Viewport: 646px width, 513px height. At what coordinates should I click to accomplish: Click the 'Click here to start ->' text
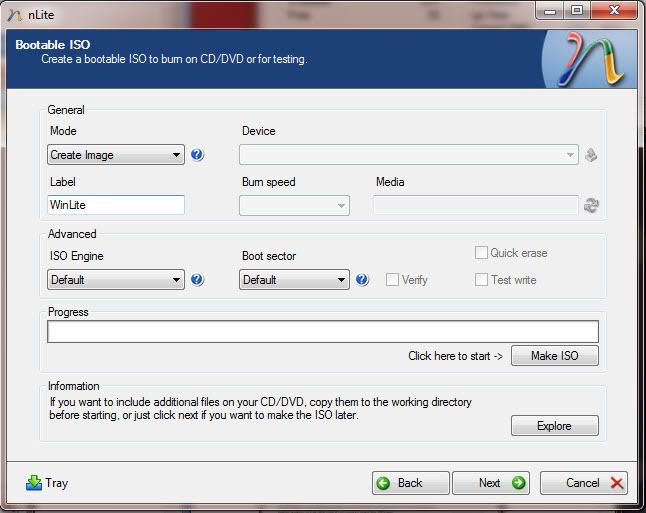tap(455, 356)
